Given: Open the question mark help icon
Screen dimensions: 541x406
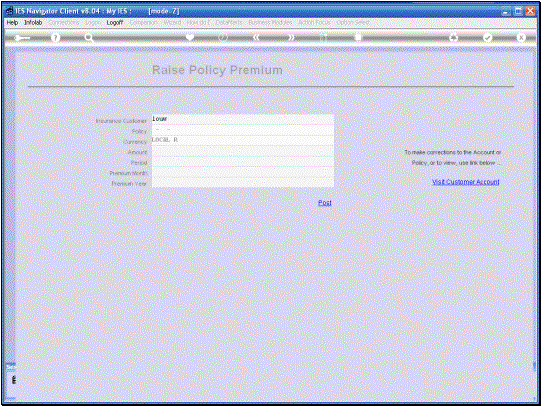Looking at the screenshot, I should coord(55,38).
